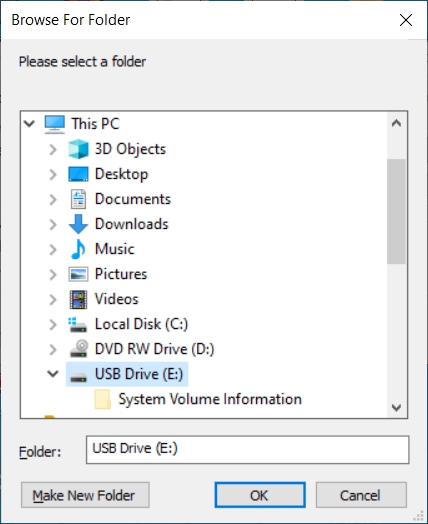Click the Desktop folder icon

pyautogui.click(x=78, y=174)
